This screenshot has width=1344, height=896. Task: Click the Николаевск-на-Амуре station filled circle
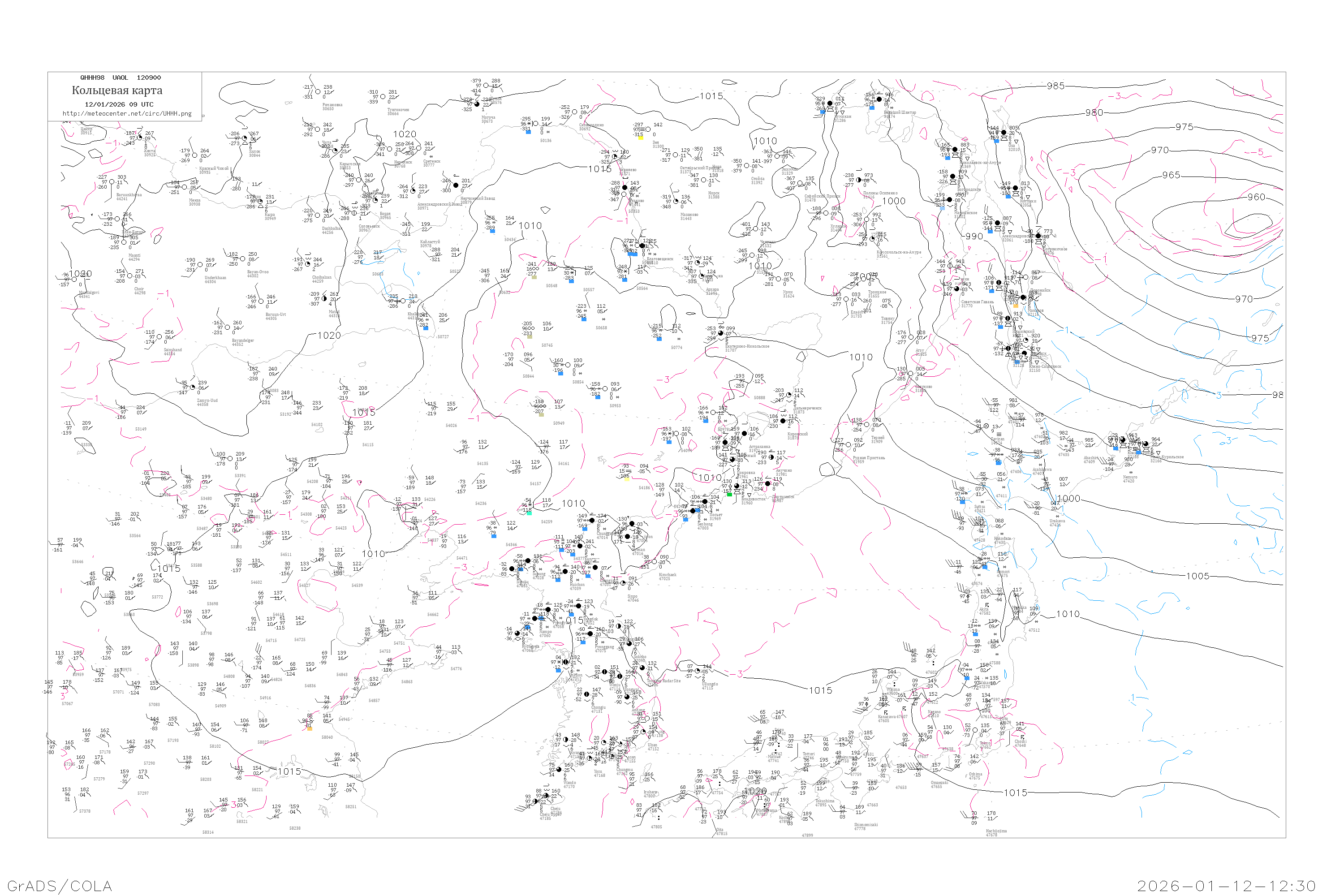pos(955,150)
